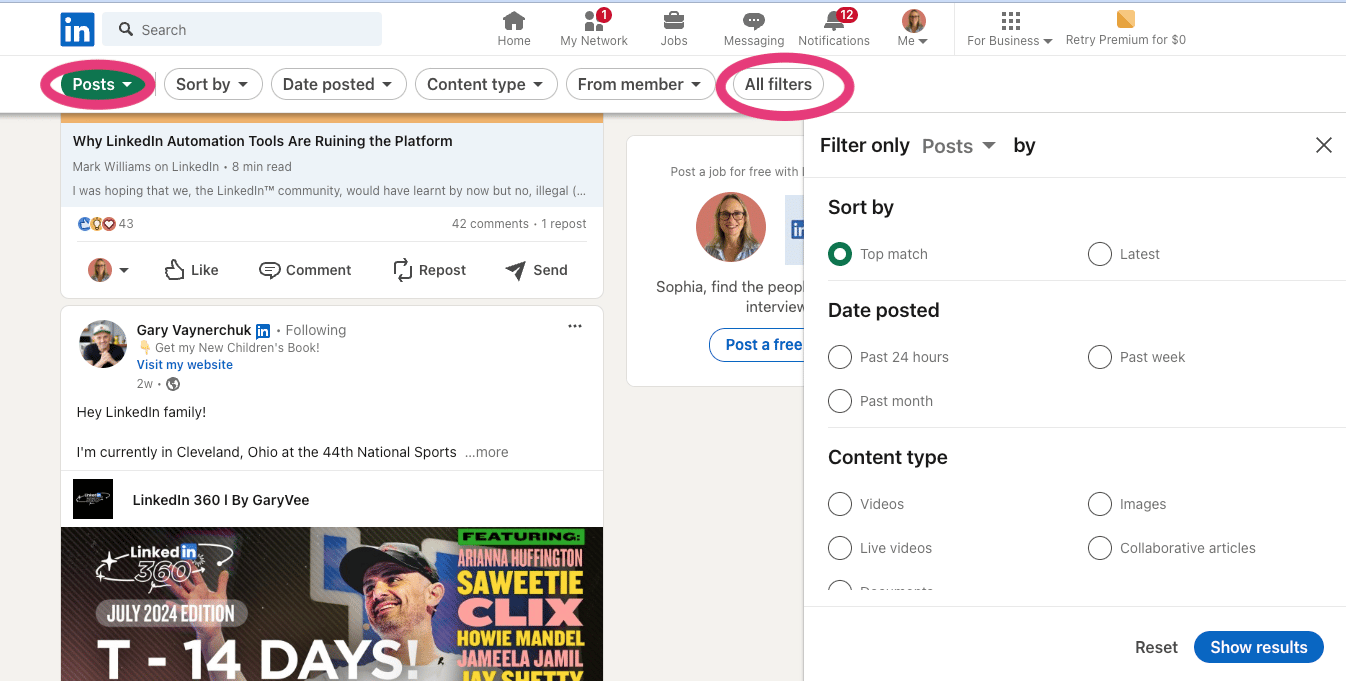Viewport: 1346px width, 681px height.
Task: Click the LinkedIn 360 newsletter logo
Action: tap(93, 499)
